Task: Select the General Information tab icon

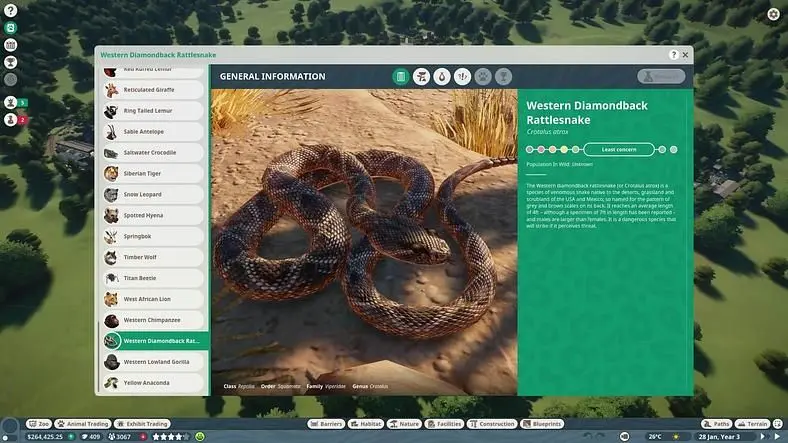Action: (401, 76)
